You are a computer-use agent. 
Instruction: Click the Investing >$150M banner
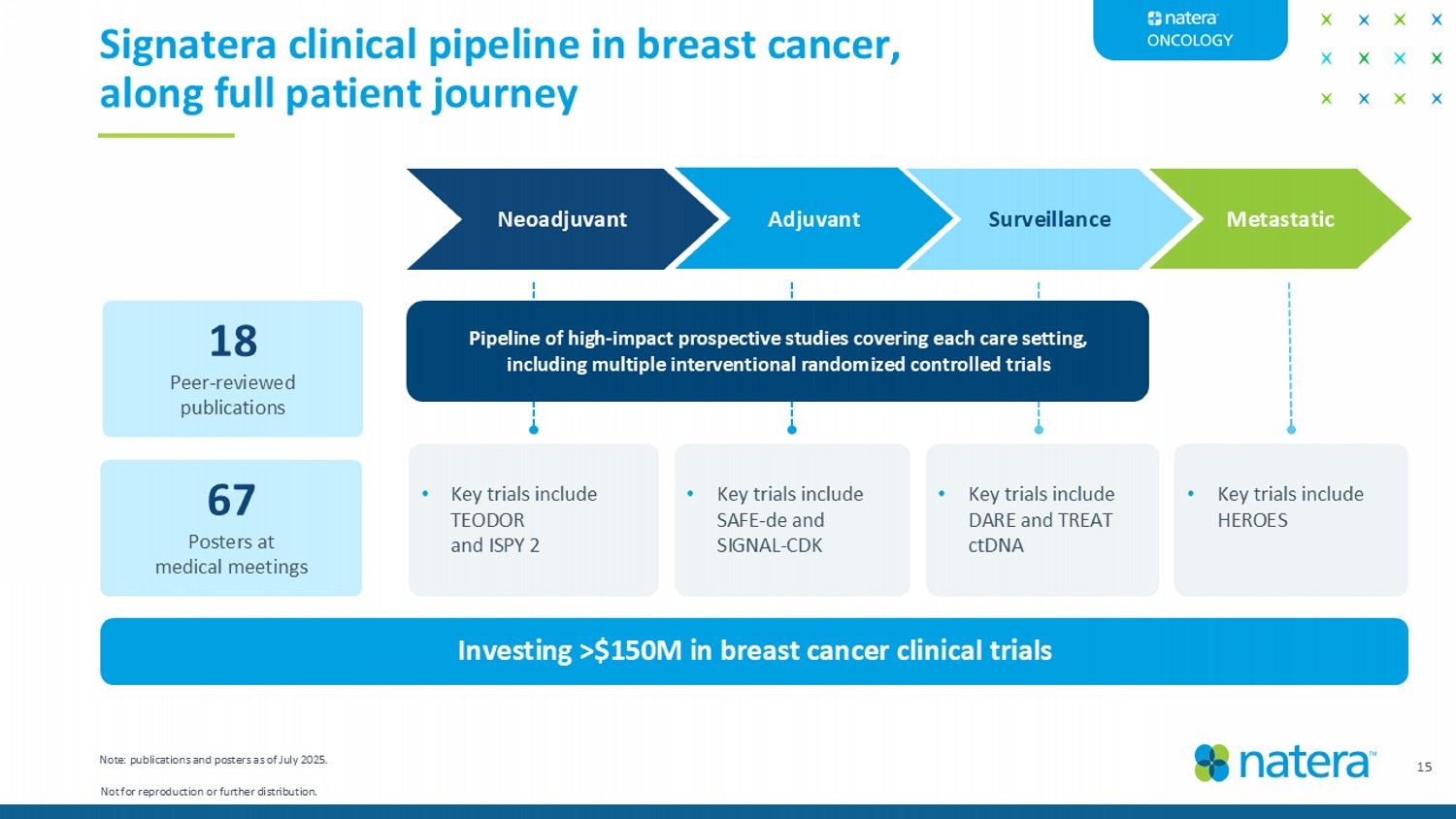click(754, 651)
